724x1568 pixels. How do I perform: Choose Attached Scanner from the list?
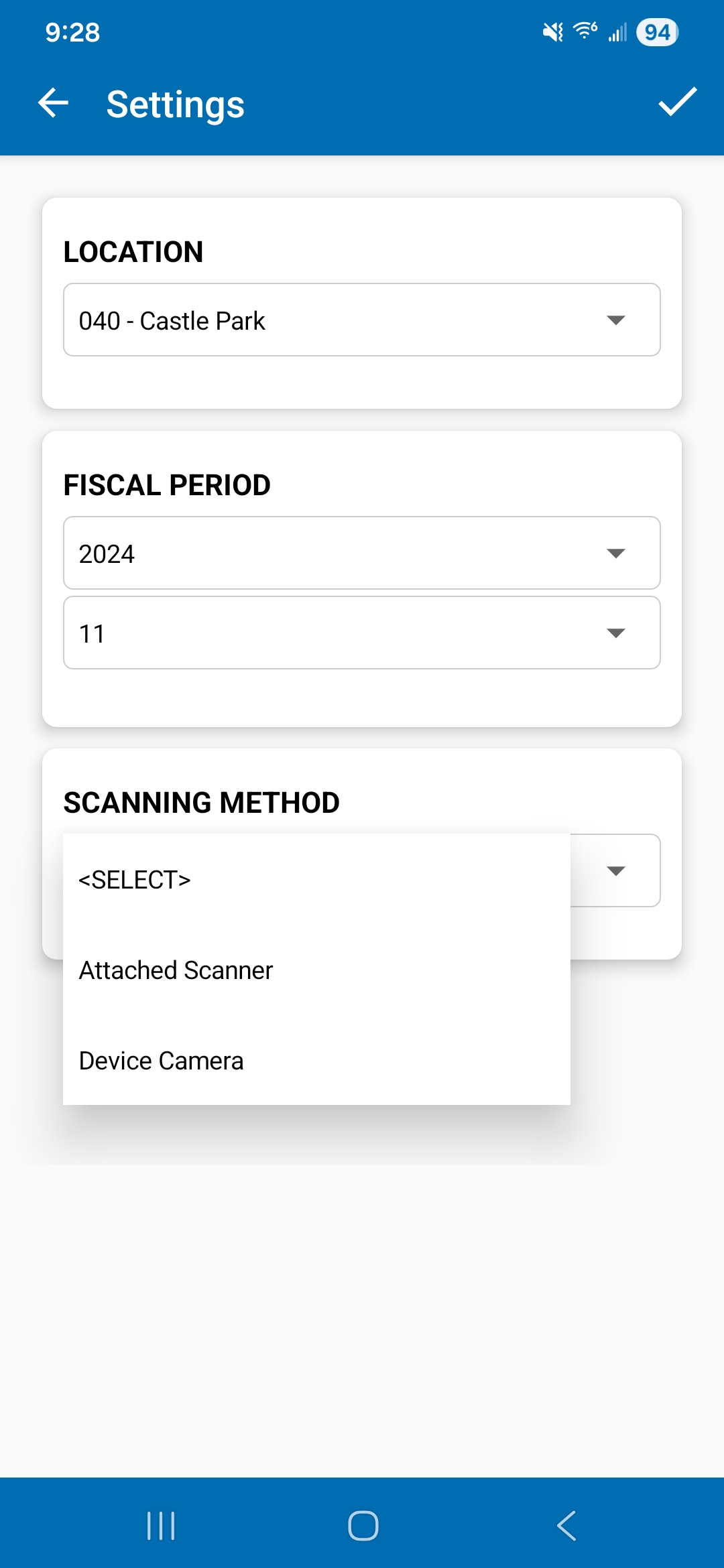[x=176, y=970]
